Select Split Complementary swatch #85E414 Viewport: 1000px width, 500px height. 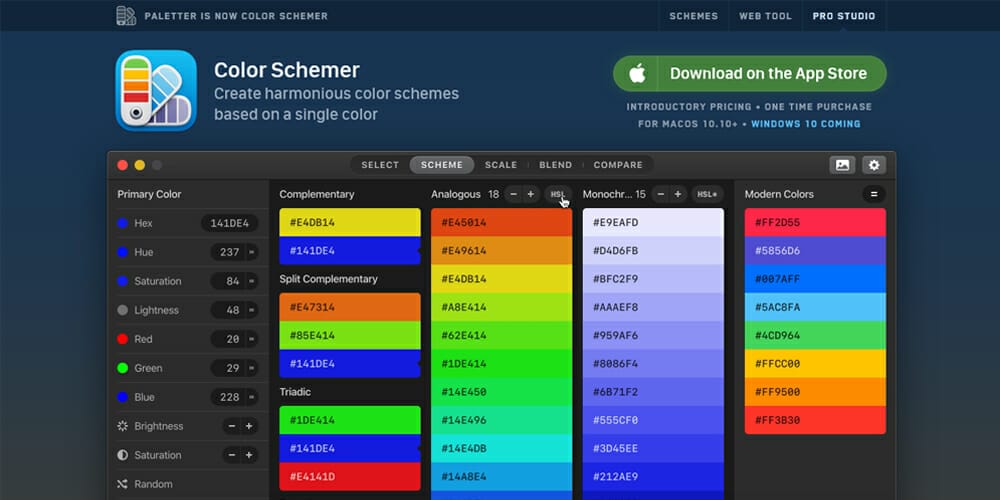349,335
